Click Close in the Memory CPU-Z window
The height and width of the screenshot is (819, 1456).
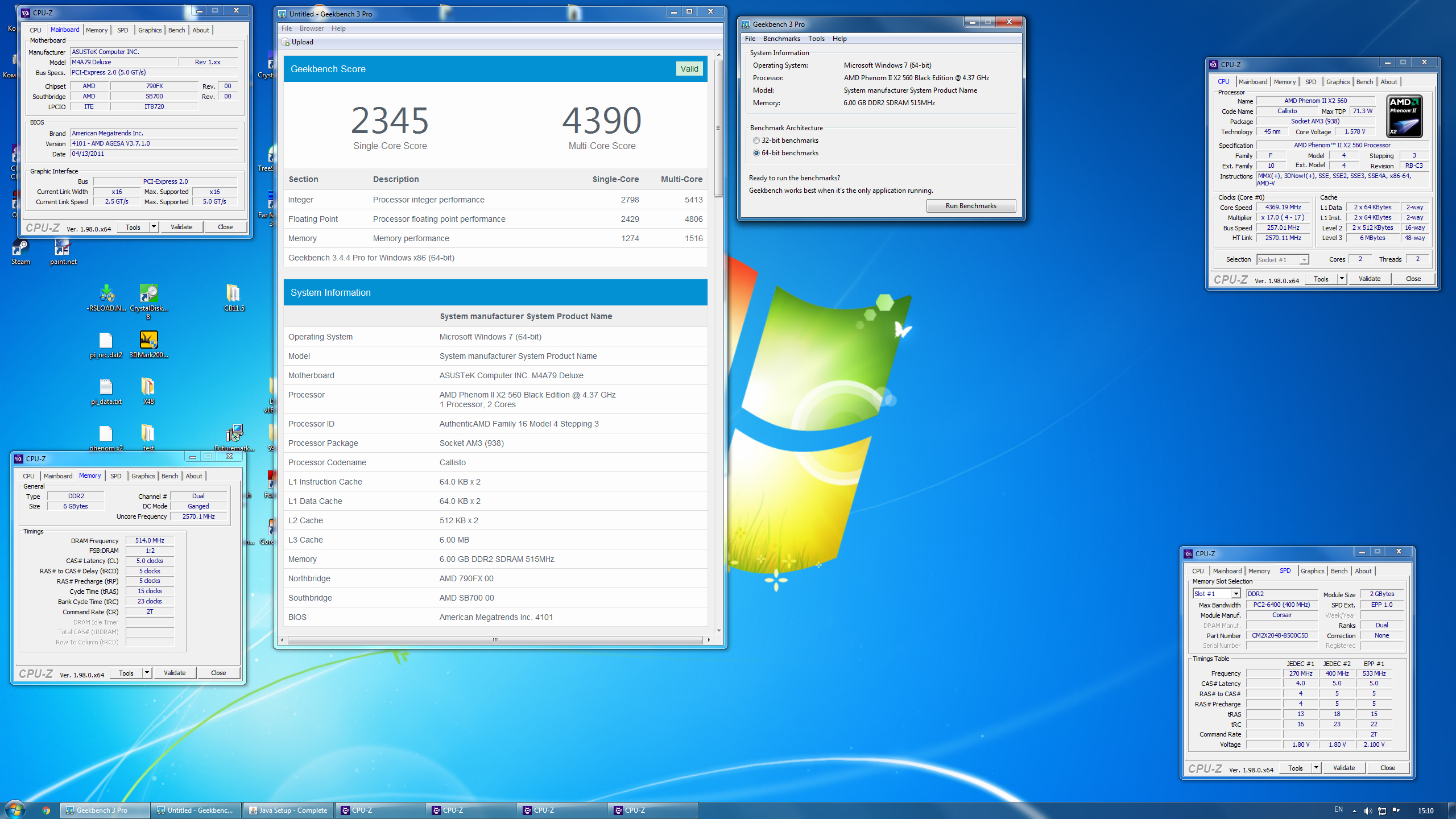coord(218,673)
